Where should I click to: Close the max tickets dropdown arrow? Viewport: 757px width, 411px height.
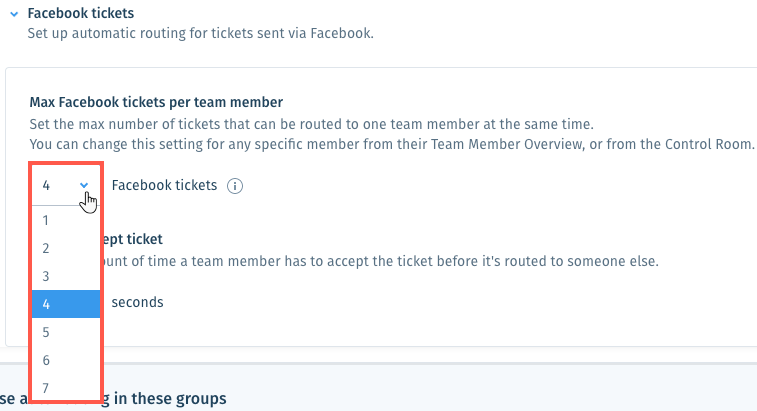[x=84, y=185]
